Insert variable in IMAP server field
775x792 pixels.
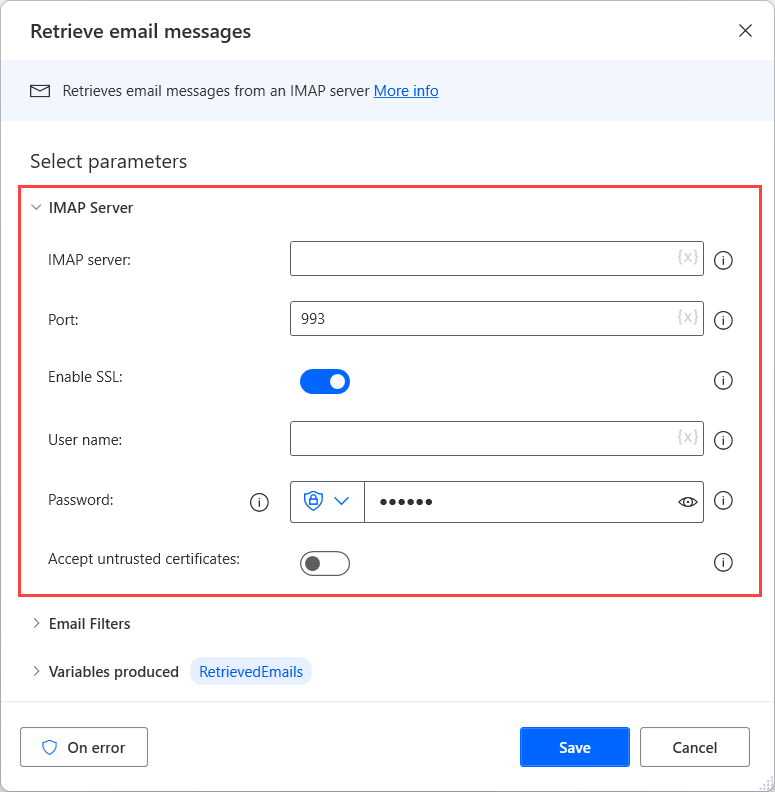pyautogui.click(x=688, y=257)
